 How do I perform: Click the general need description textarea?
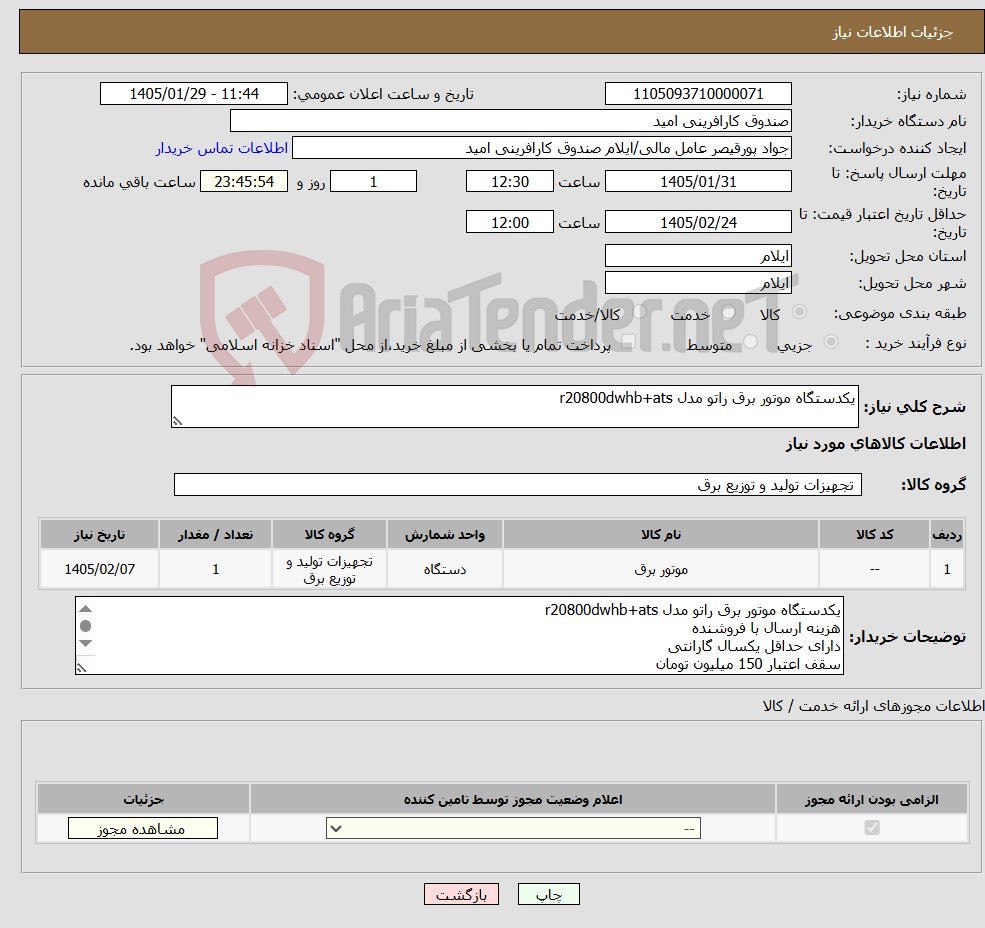pyautogui.click(x=514, y=407)
